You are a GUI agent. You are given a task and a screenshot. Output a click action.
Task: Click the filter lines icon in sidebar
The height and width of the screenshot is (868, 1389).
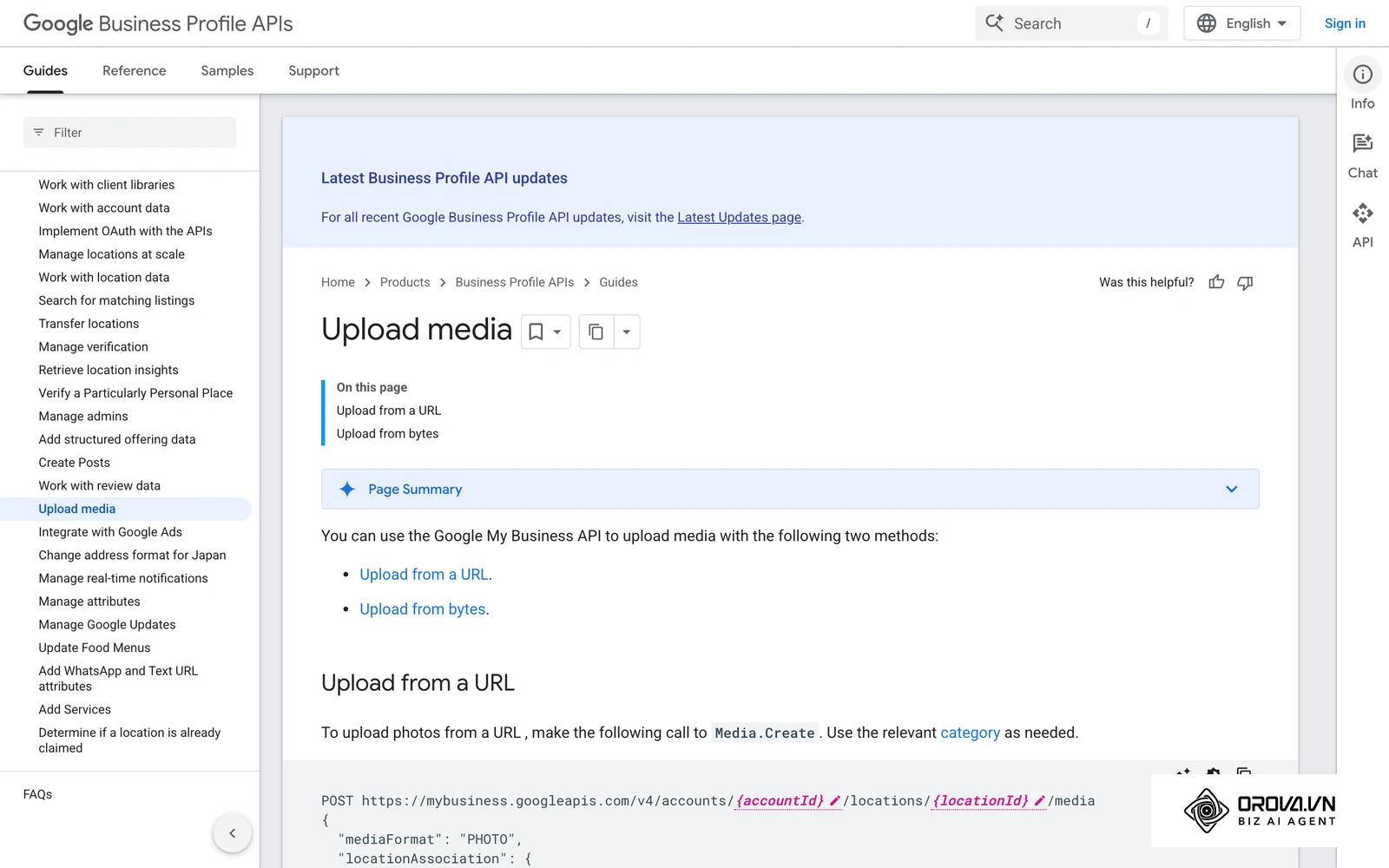pyautogui.click(x=38, y=133)
